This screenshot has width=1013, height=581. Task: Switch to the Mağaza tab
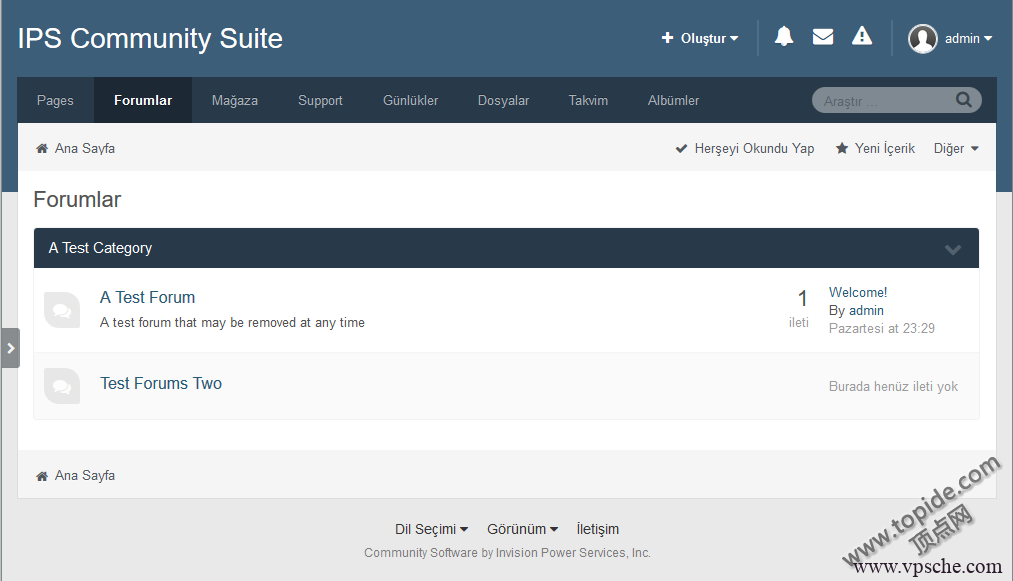(x=234, y=100)
